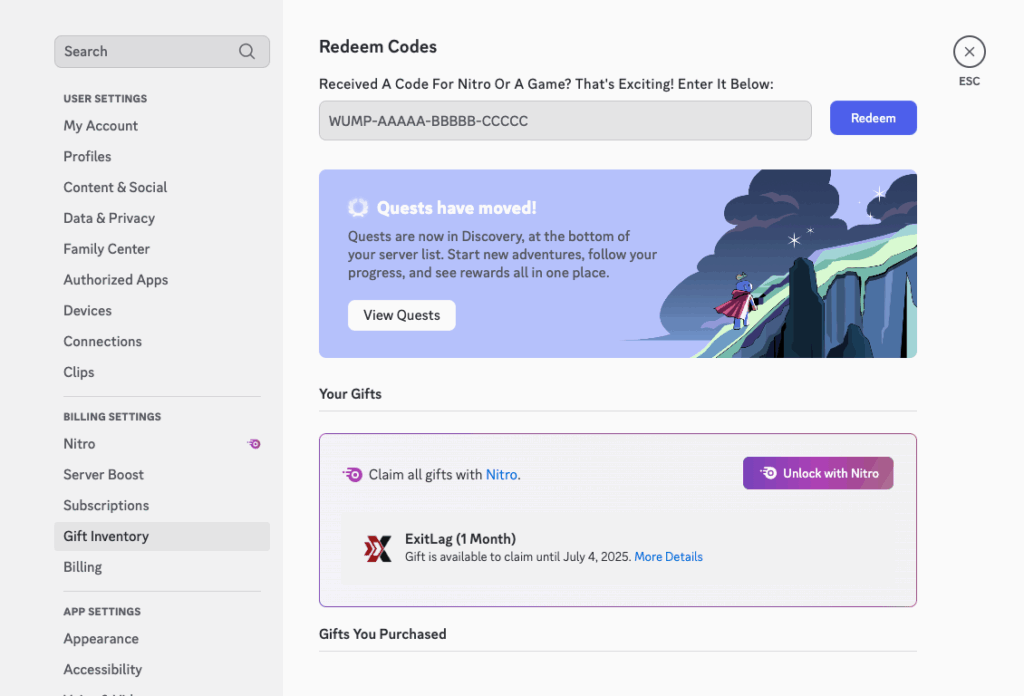Click the Gifts You Purchased heading

(383, 634)
